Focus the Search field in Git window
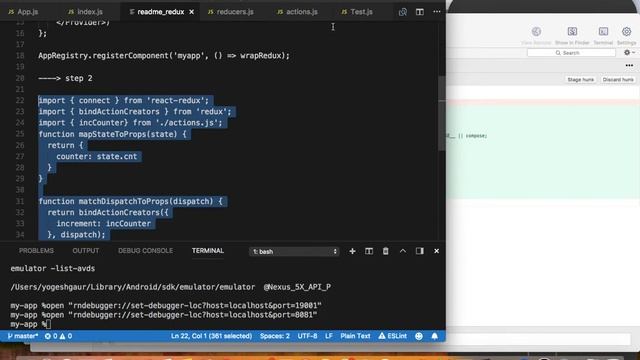 click(571, 53)
